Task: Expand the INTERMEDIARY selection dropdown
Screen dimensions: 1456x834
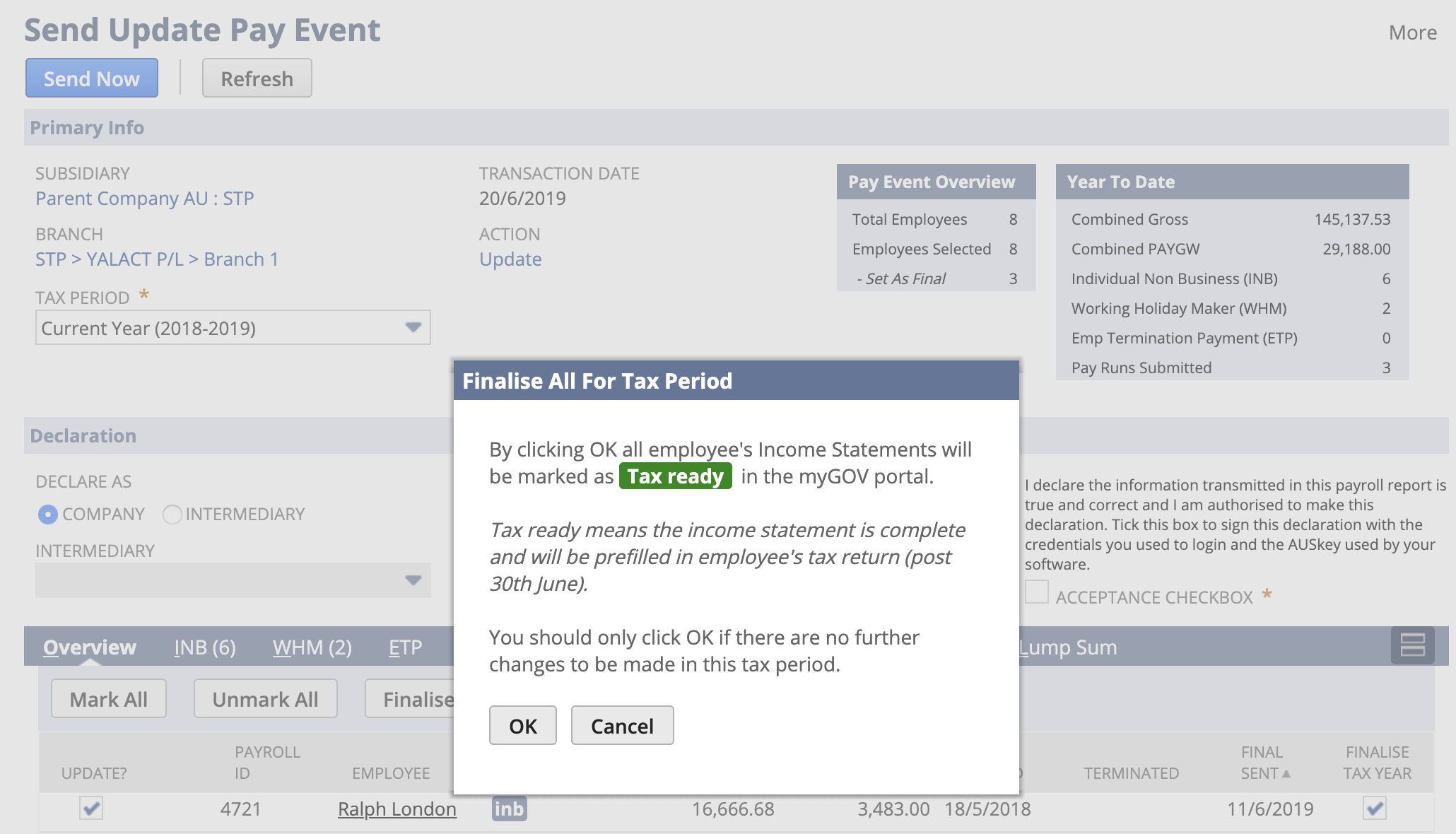Action: click(413, 580)
